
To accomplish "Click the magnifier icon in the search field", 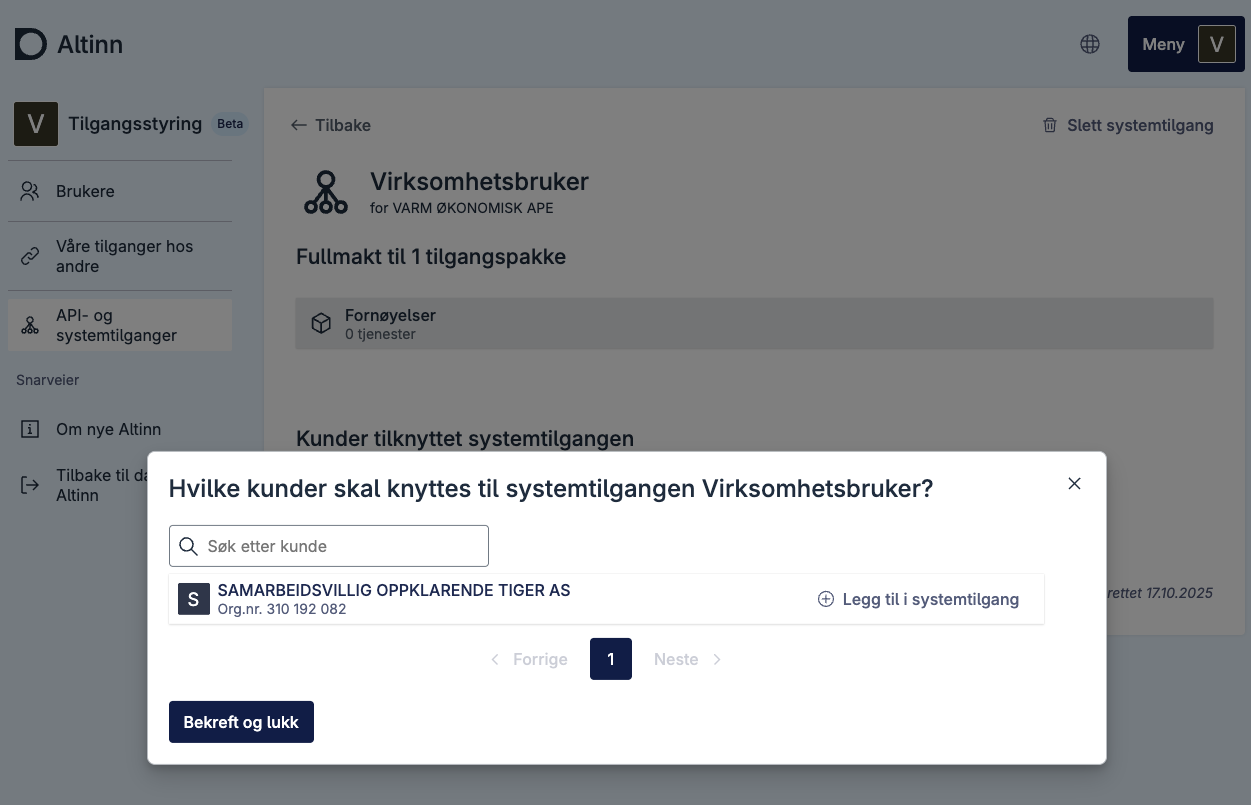I will point(189,546).
